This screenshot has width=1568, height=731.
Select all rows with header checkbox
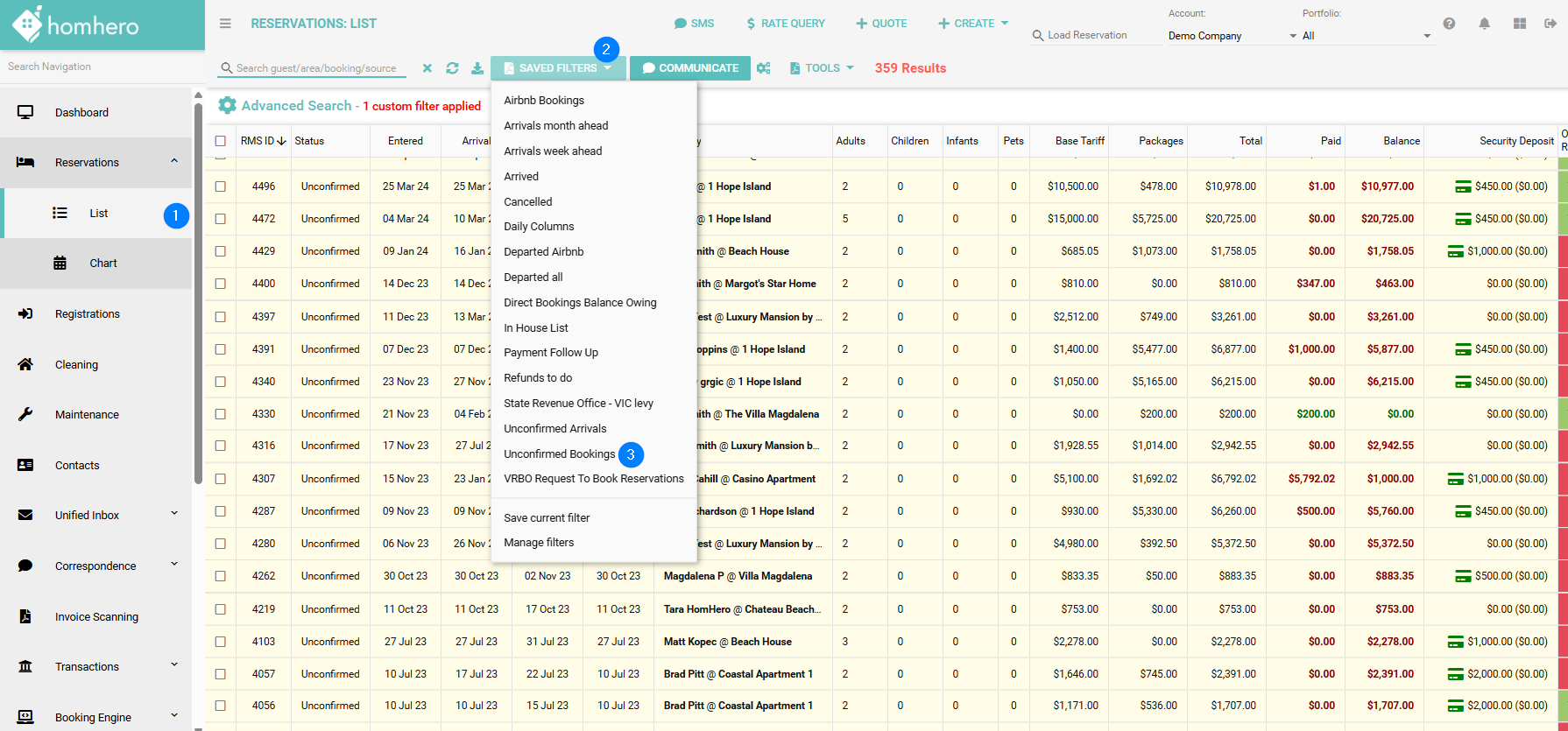click(221, 141)
